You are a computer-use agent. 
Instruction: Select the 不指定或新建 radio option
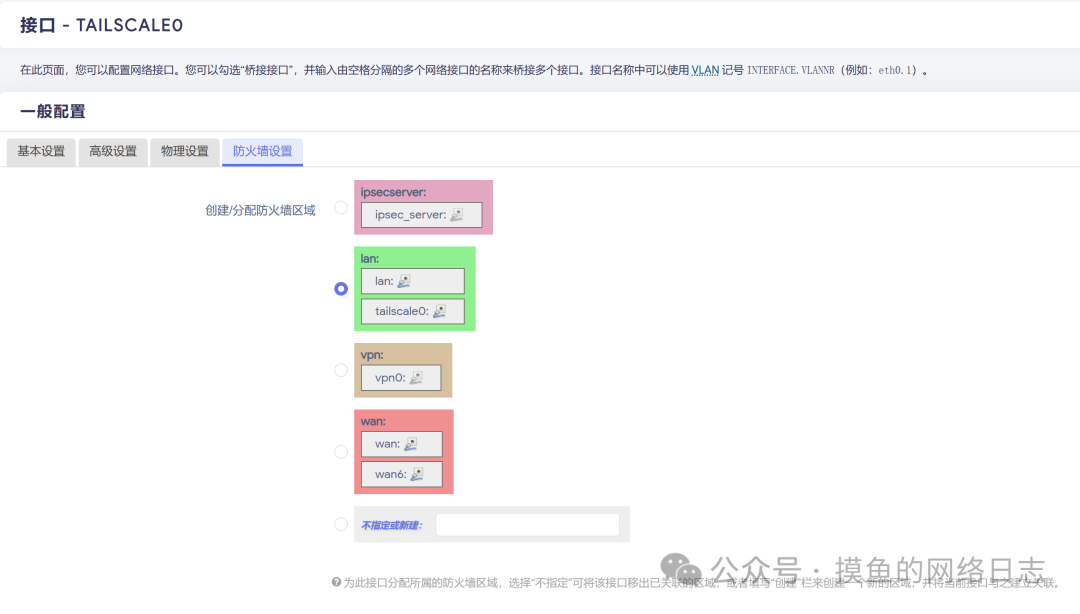tap(341, 524)
